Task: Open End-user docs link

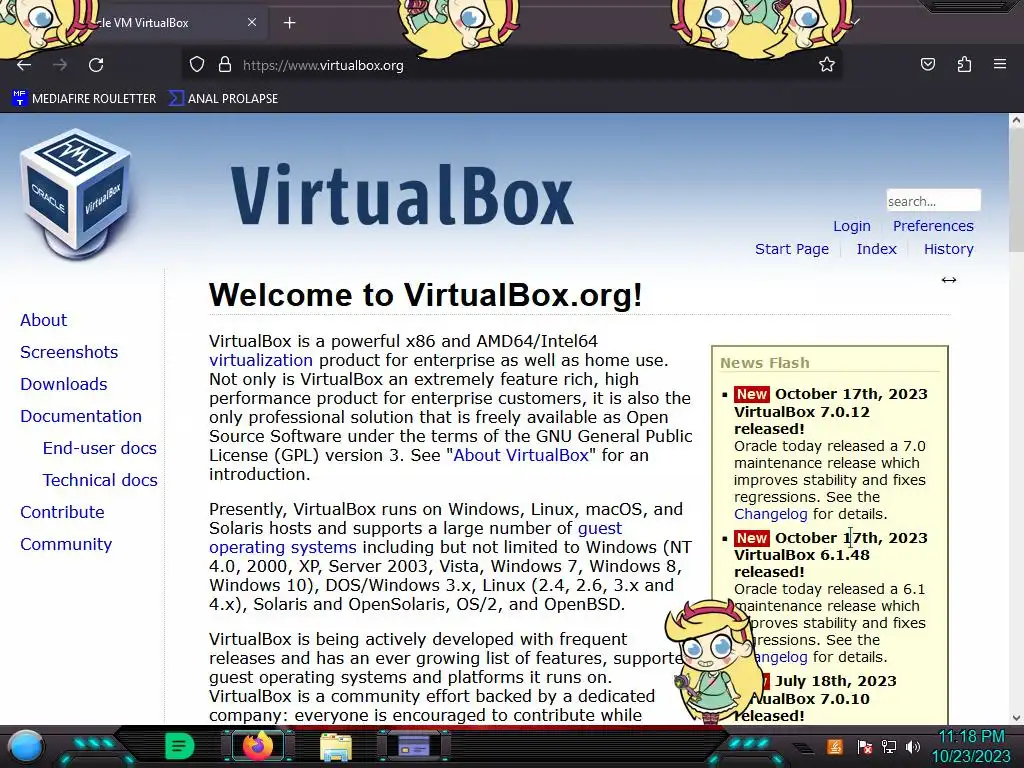Action: pos(100,448)
